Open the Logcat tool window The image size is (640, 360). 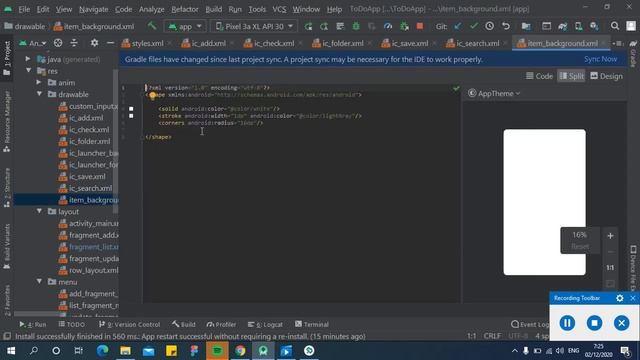(265, 324)
